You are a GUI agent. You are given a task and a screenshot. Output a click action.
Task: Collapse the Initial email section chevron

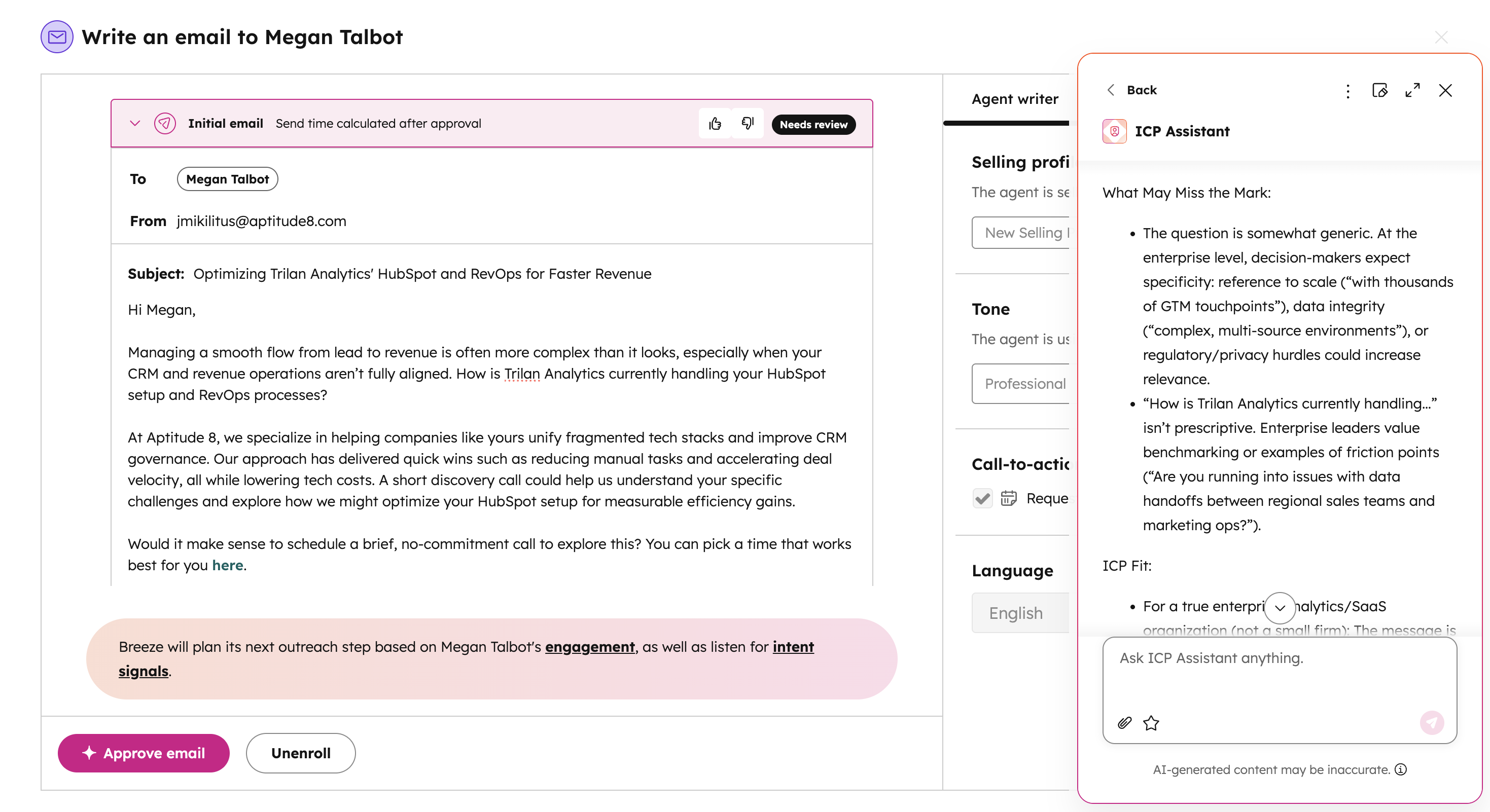tap(135, 124)
